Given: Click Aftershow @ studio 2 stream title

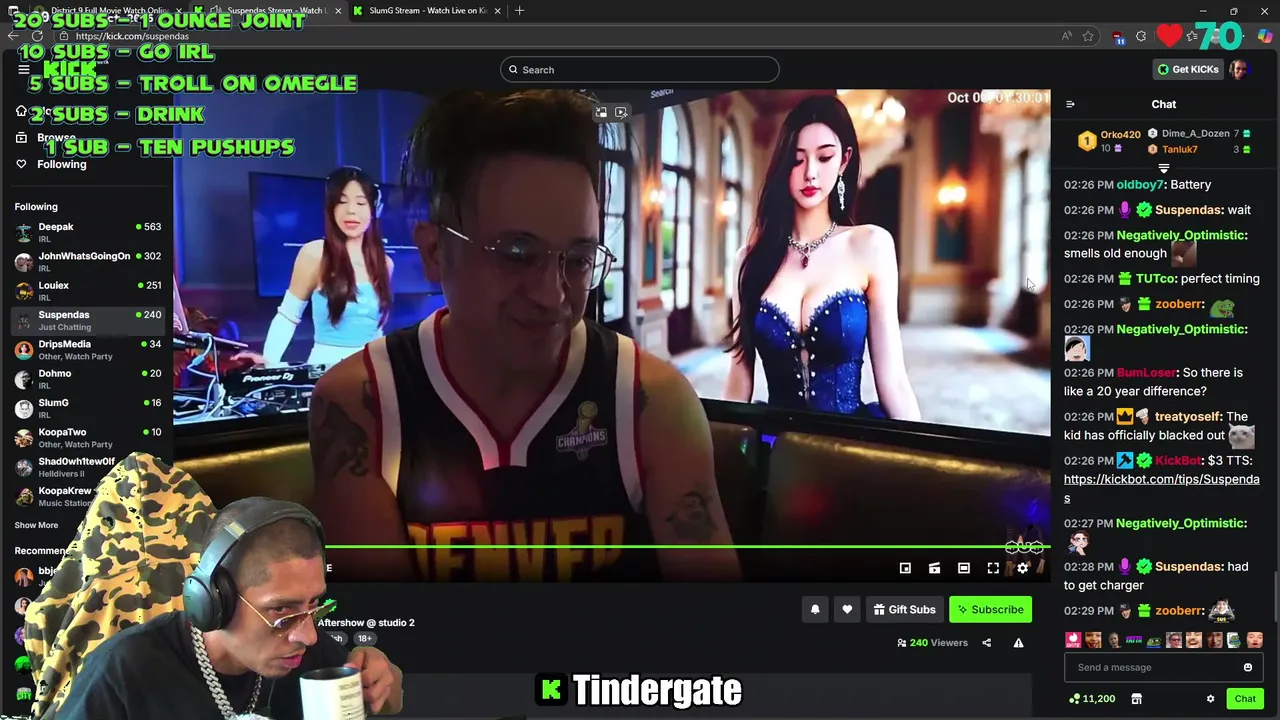Looking at the screenshot, I should click(x=366, y=622).
